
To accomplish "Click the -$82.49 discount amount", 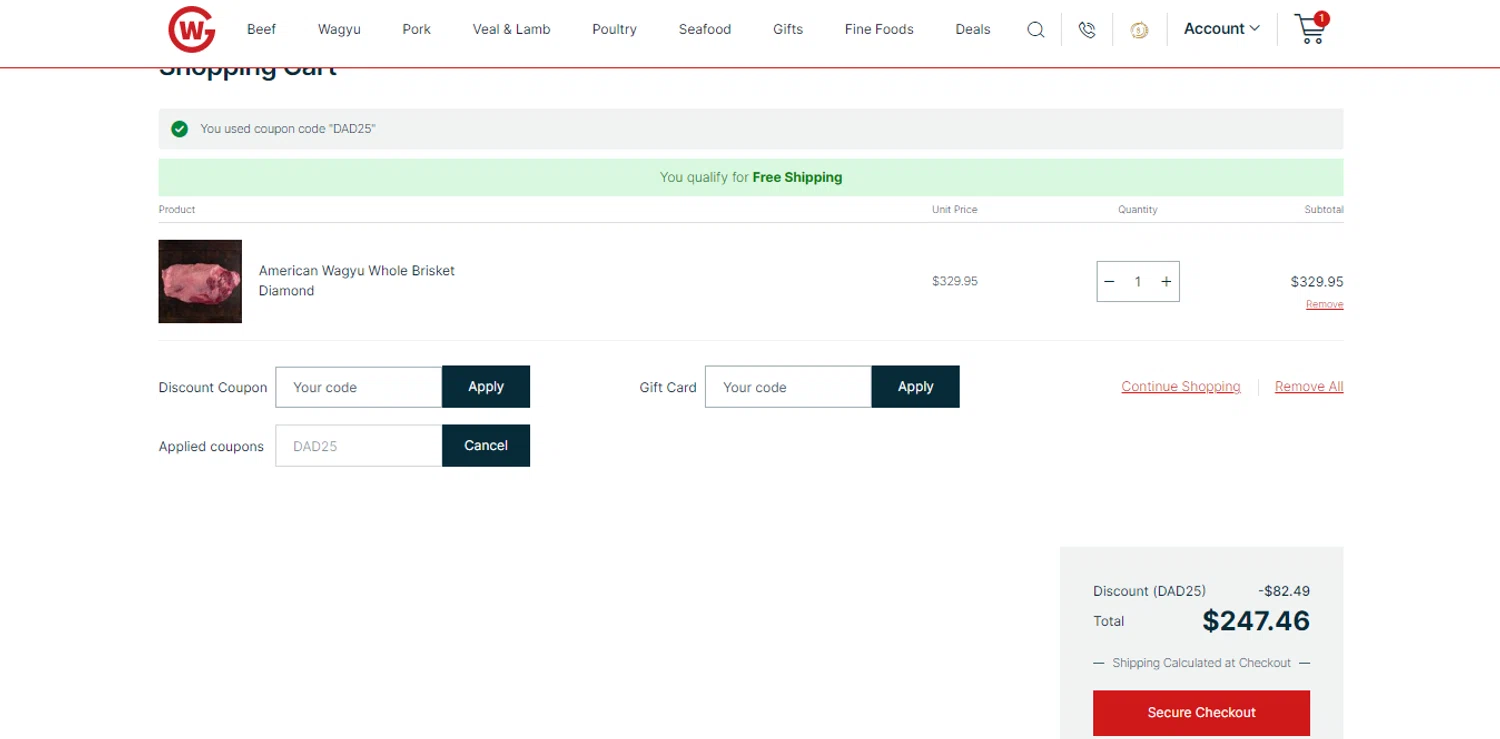I will coord(1284,591).
